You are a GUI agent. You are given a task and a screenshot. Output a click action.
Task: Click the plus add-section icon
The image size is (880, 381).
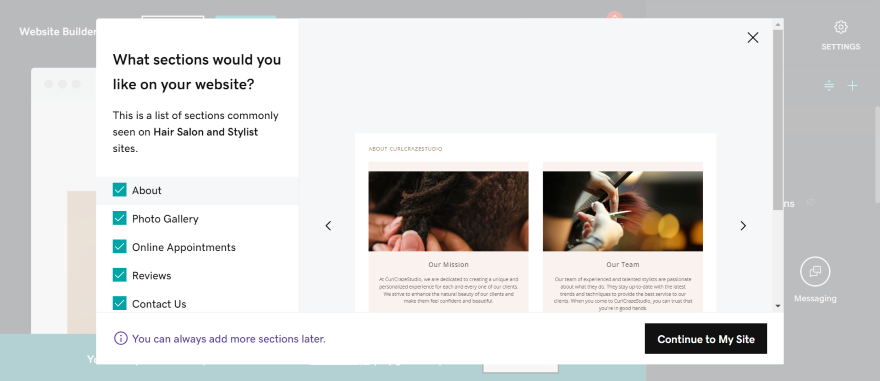coord(852,86)
